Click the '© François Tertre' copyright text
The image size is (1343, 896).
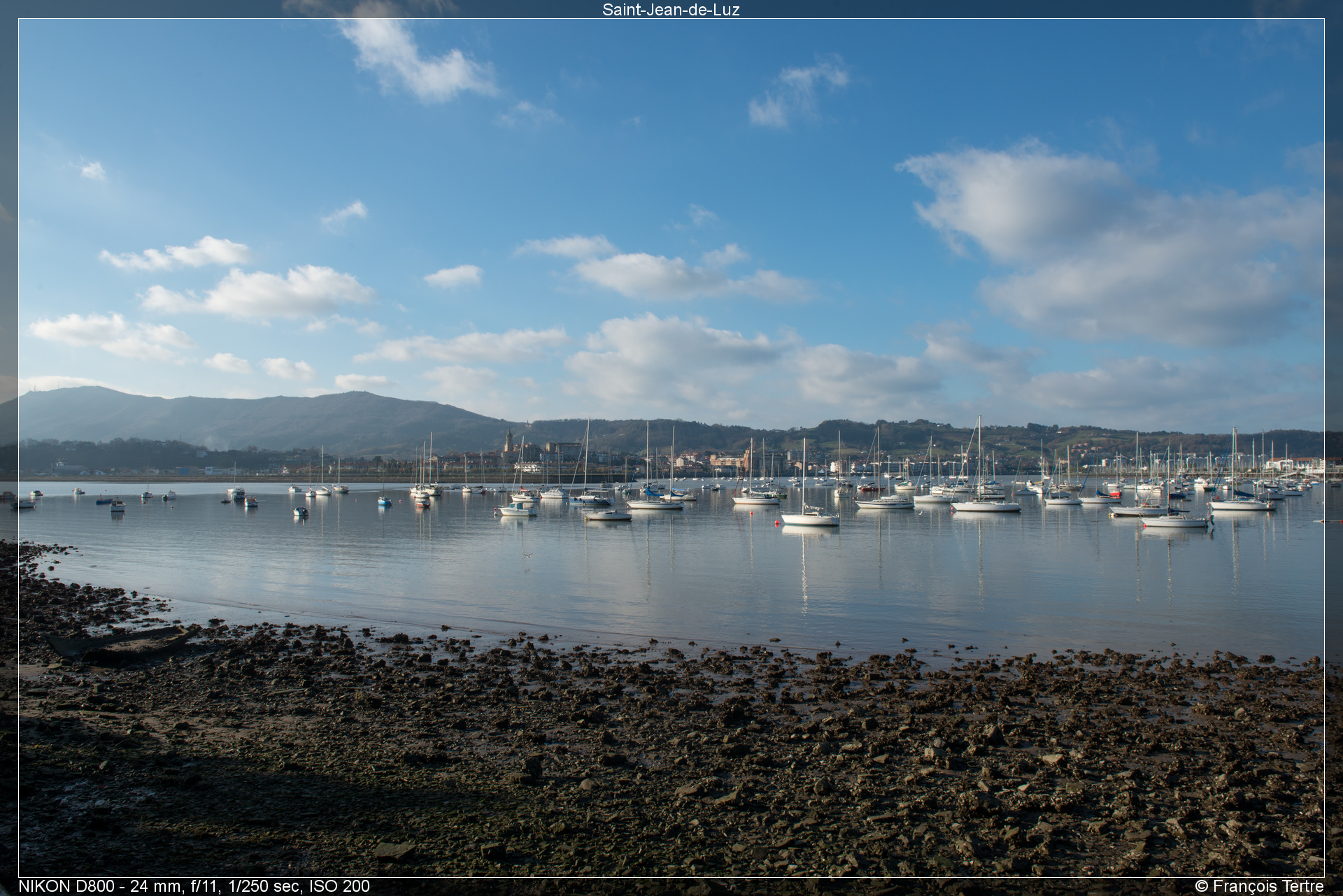(x=1259, y=886)
